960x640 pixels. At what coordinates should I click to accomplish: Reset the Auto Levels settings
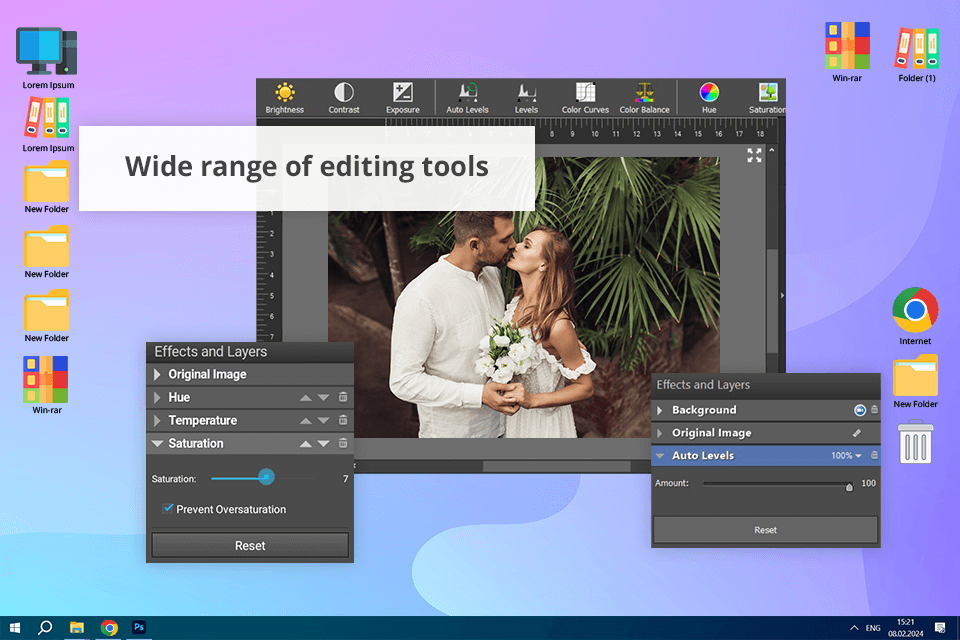pos(765,530)
